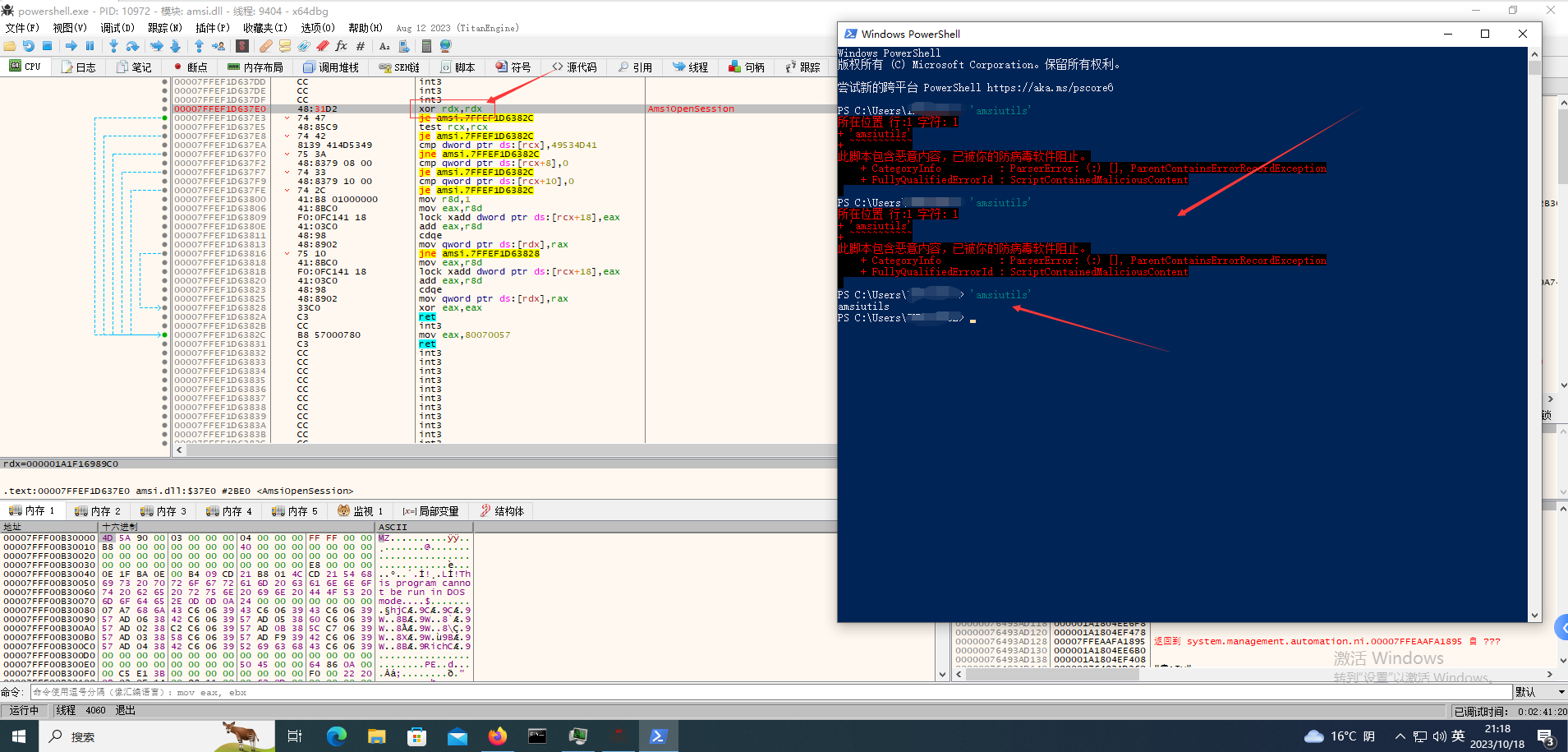Open the 调试(D) debug menu
The height and width of the screenshot is (752, 1568).
(x=117, y=28)
